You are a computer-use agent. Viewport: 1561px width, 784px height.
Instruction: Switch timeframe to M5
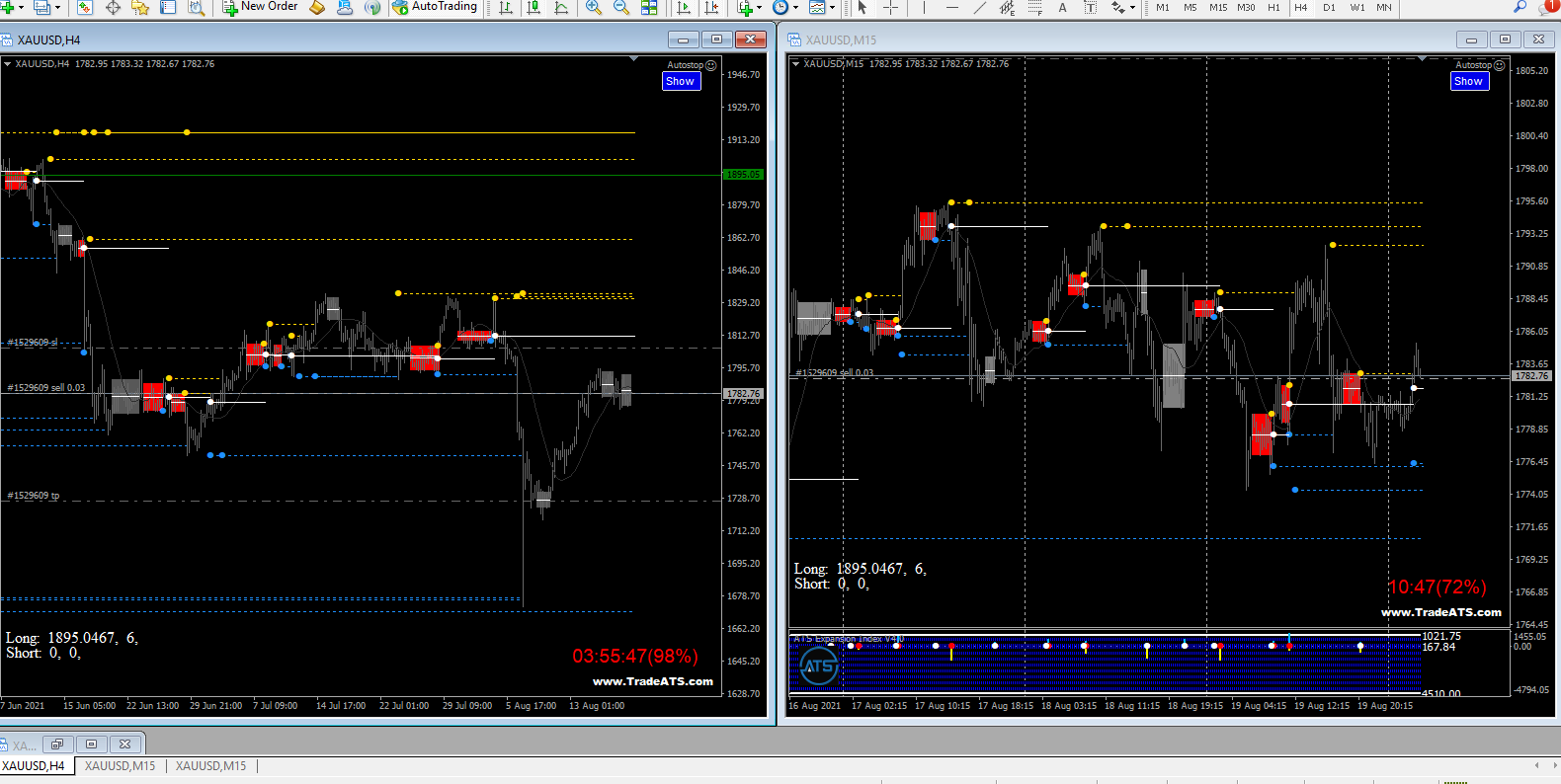1191,7
